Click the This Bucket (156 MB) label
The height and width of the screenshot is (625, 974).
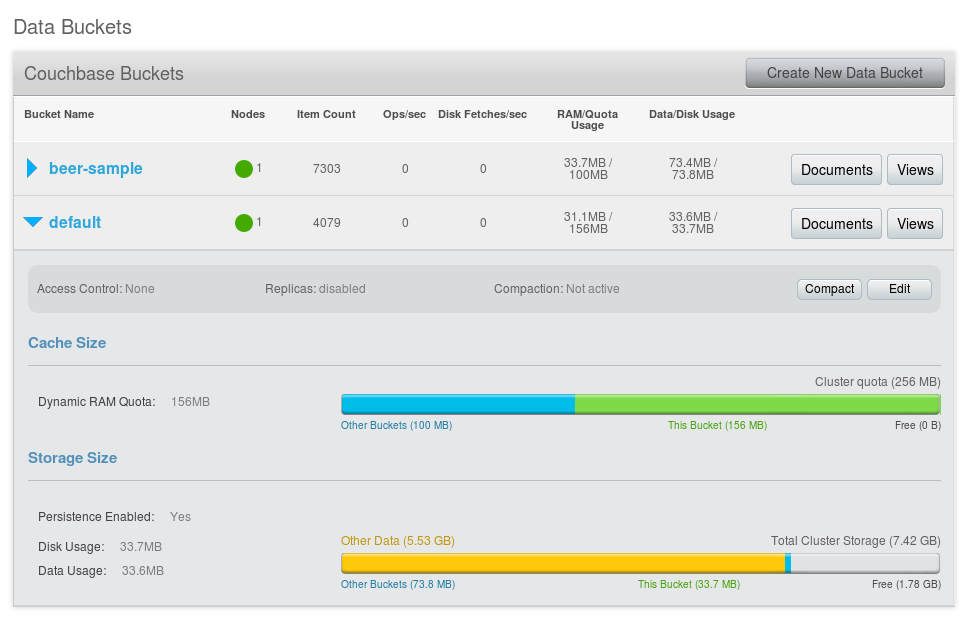[717, 426]
